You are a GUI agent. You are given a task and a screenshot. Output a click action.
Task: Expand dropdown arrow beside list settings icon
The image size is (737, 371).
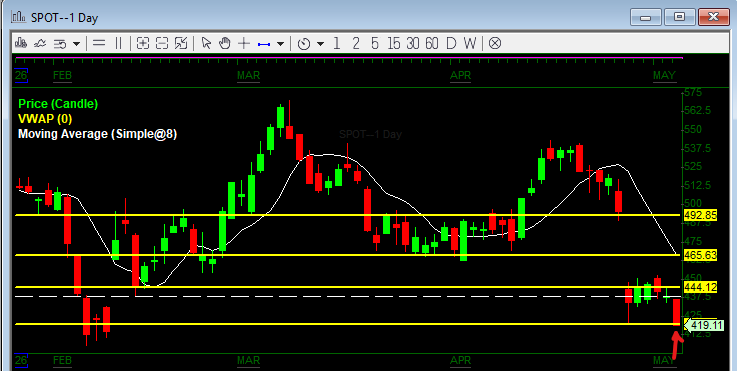pos(76,44)
